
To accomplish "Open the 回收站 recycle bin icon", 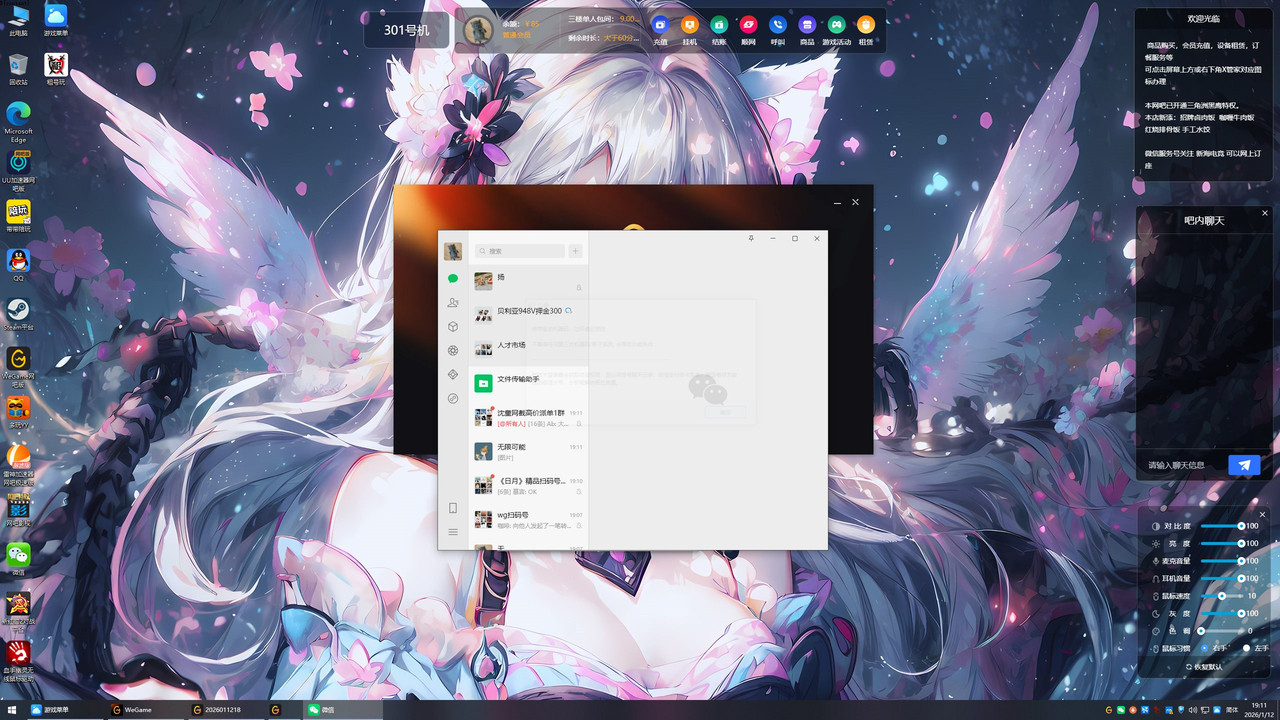I will [18, 69].
